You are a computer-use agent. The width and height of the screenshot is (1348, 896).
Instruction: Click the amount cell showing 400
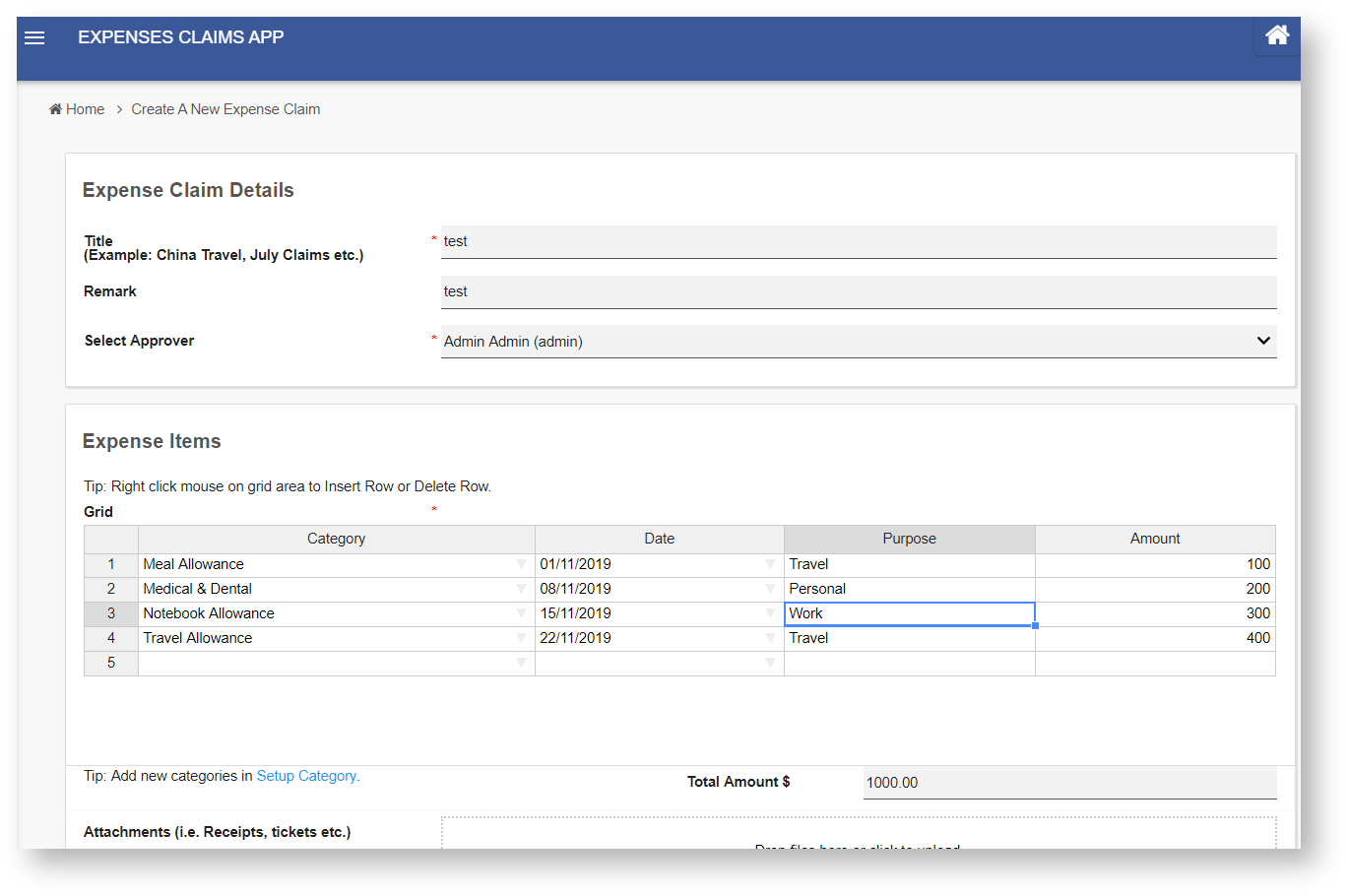pyautogui.click(x=1154, y=638)
